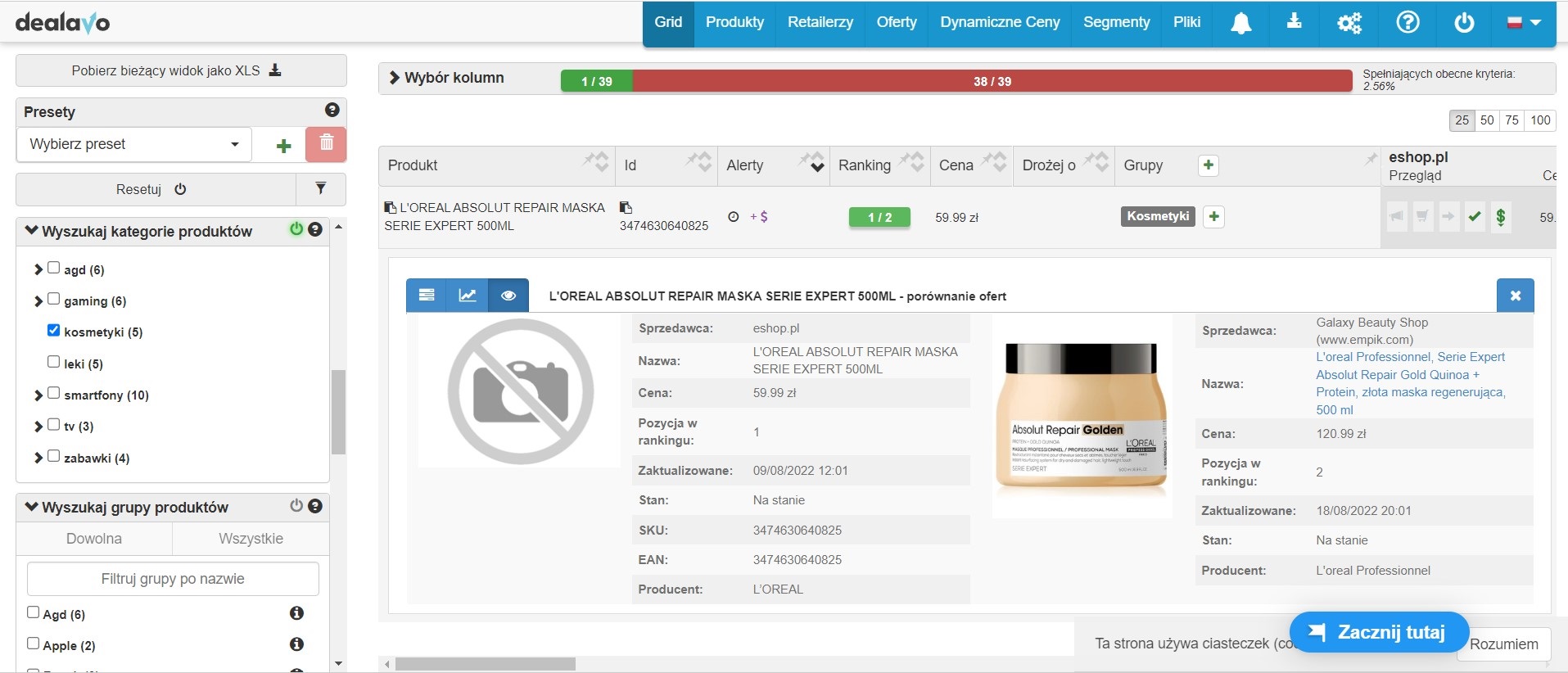1568x673 pixels.
Task: Open the Retailerzy menu item
Action: coord(820,22)
